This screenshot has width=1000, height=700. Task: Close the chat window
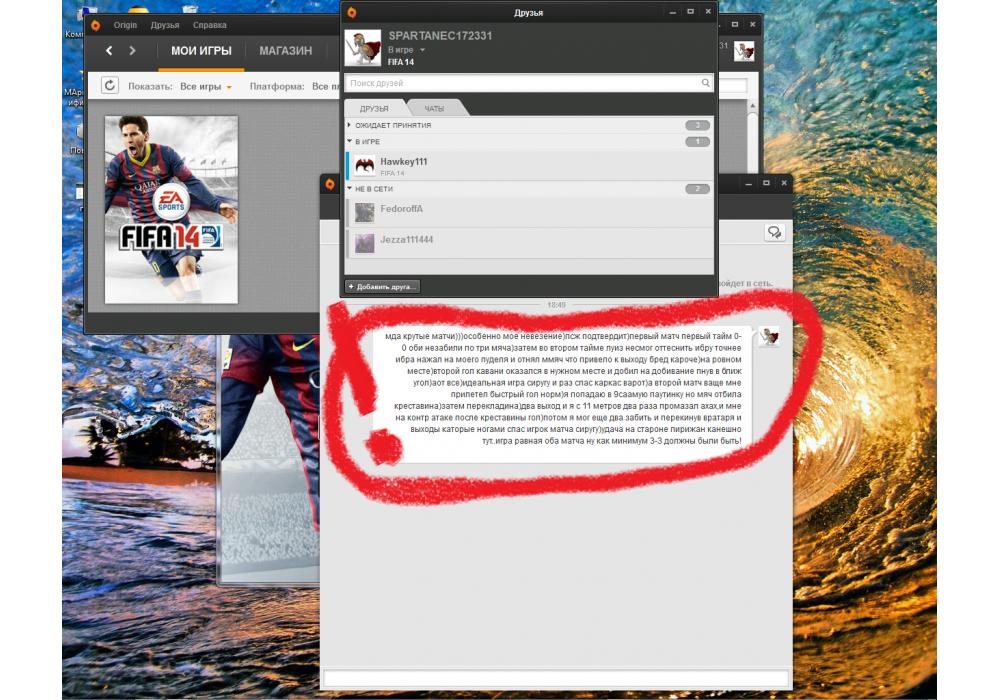pos(784,184)
